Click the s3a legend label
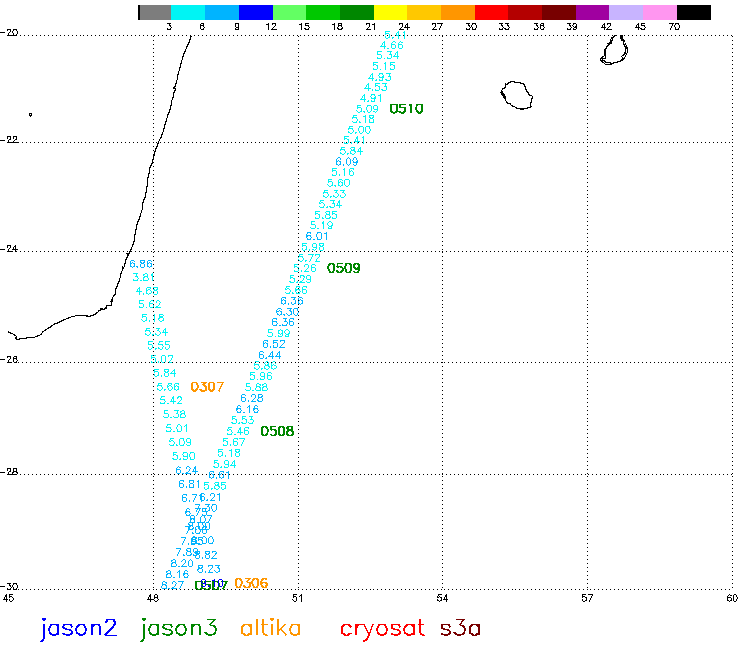The width and height of the screenshot is (740, 650). pyautogui.click(x=460, y=628)
